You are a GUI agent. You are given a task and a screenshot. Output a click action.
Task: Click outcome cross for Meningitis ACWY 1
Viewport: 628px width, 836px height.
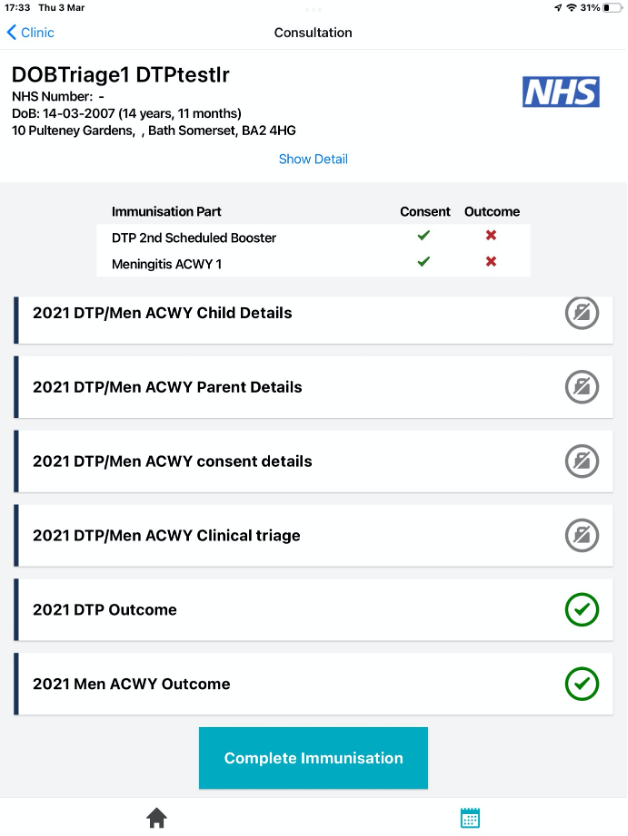tap(491, 262)
